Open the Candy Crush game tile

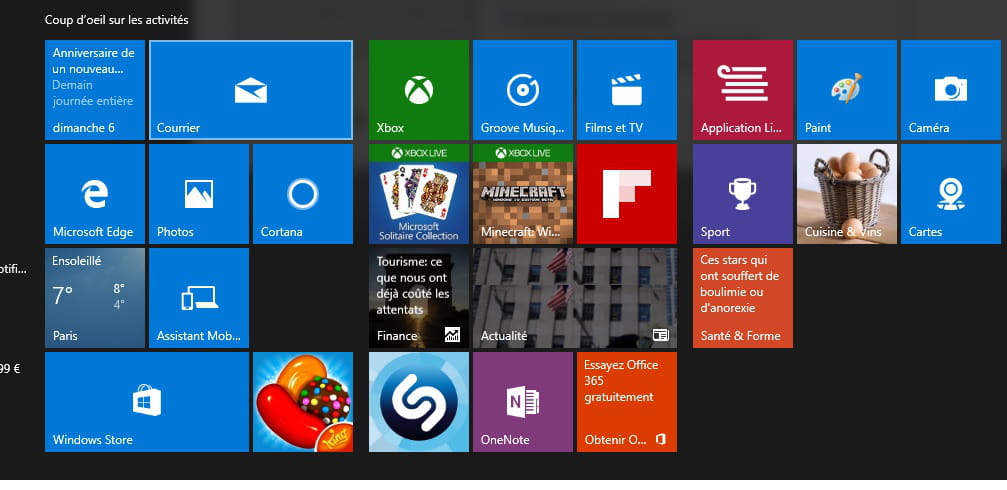[x=303, y=402]
